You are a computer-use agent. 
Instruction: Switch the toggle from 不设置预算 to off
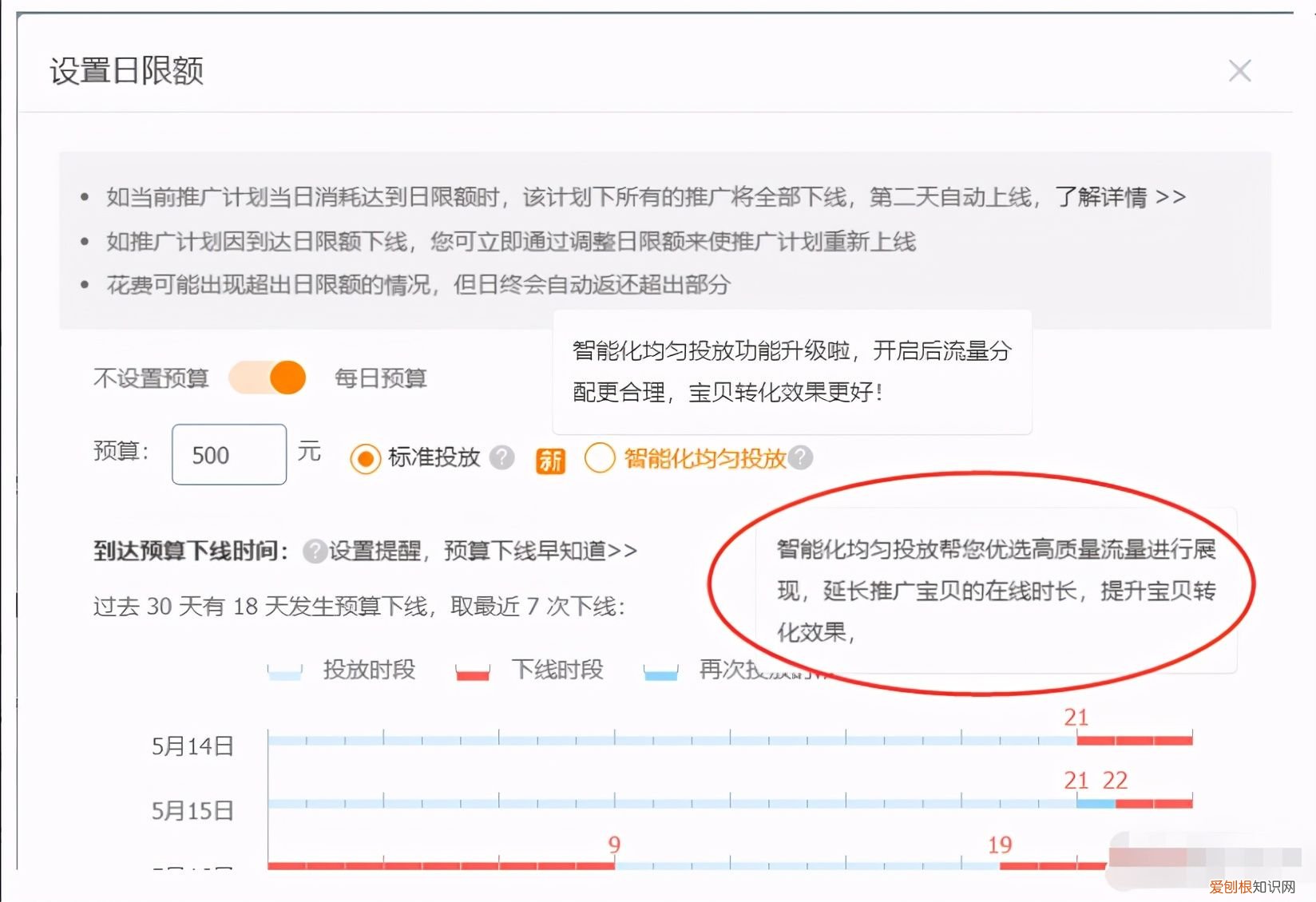click(x=268, y=378)
